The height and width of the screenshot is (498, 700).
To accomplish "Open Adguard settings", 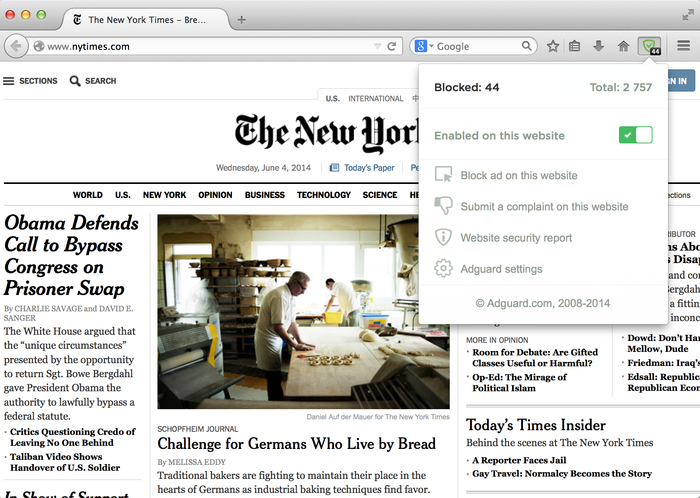I will point(501,269).
